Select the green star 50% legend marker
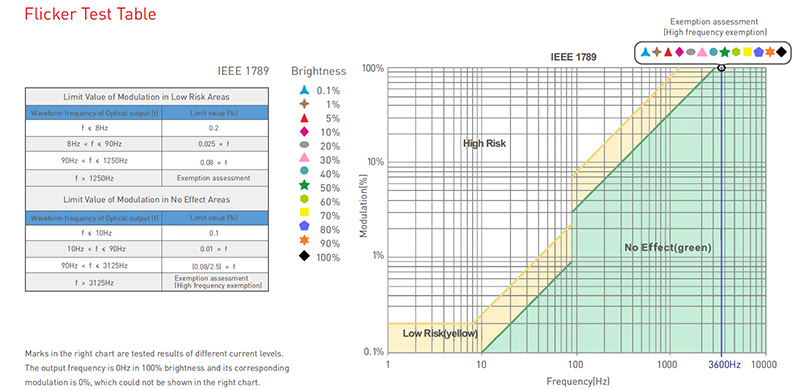This screenshot has height=390, width=800. (305, 187)
